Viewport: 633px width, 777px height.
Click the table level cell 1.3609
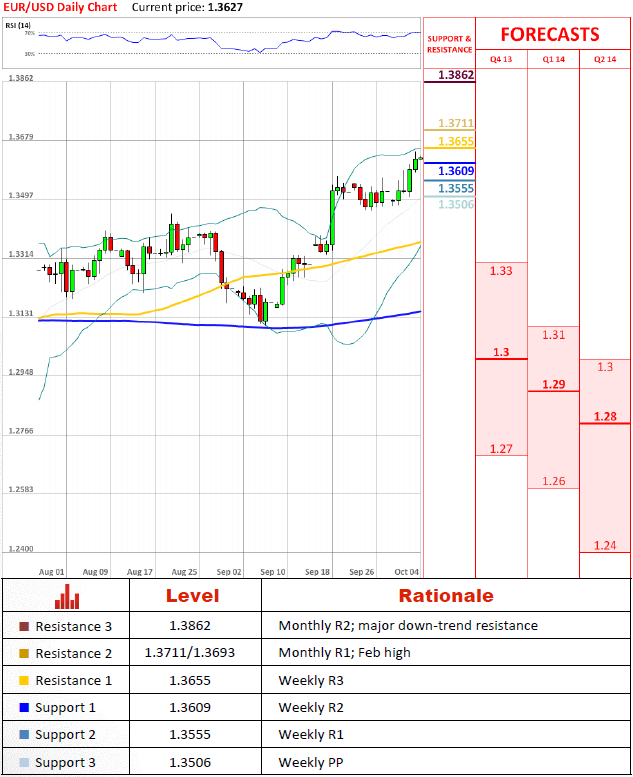coord(190,707)
